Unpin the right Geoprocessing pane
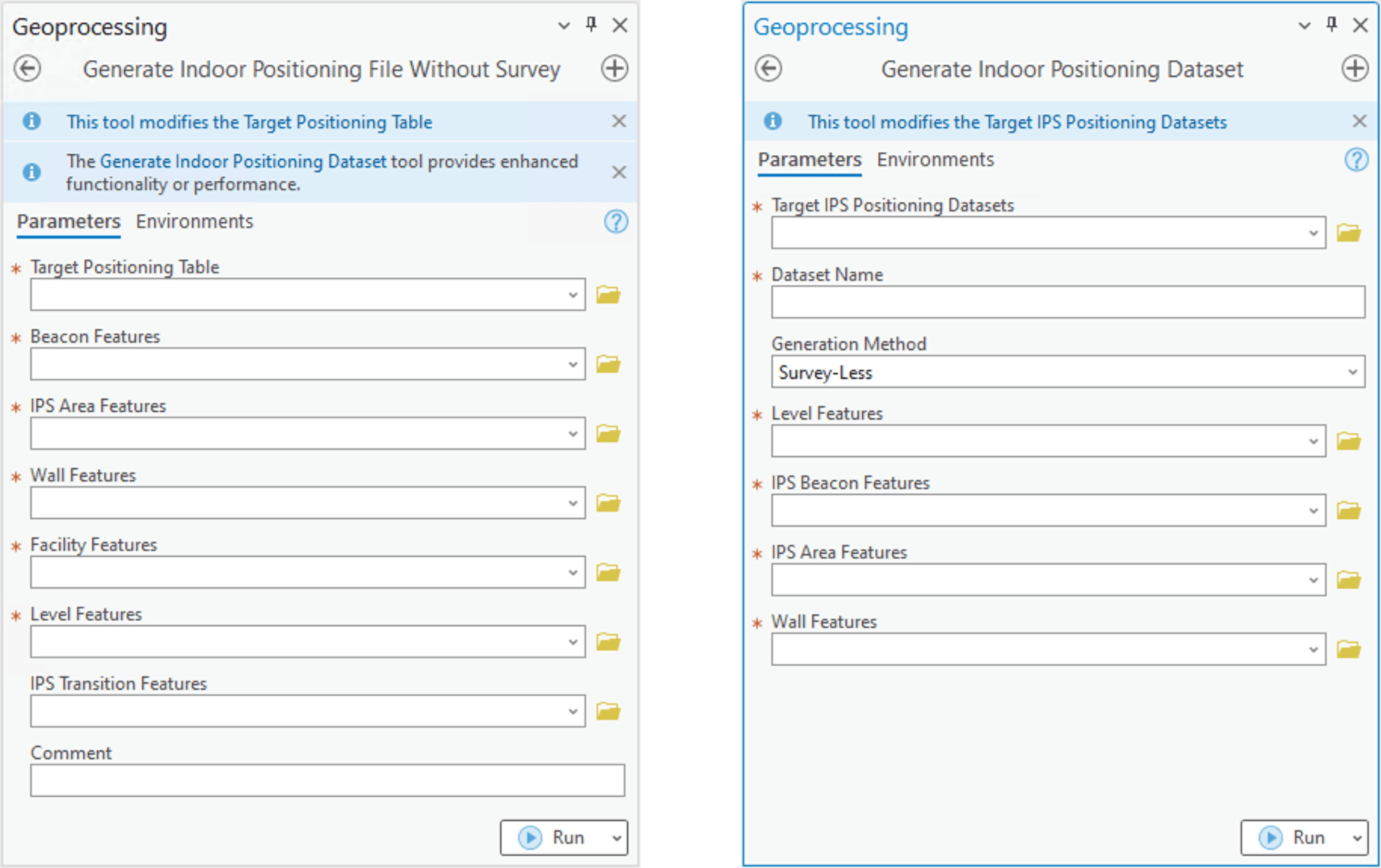1381x868 pixels. point(1330,25)
